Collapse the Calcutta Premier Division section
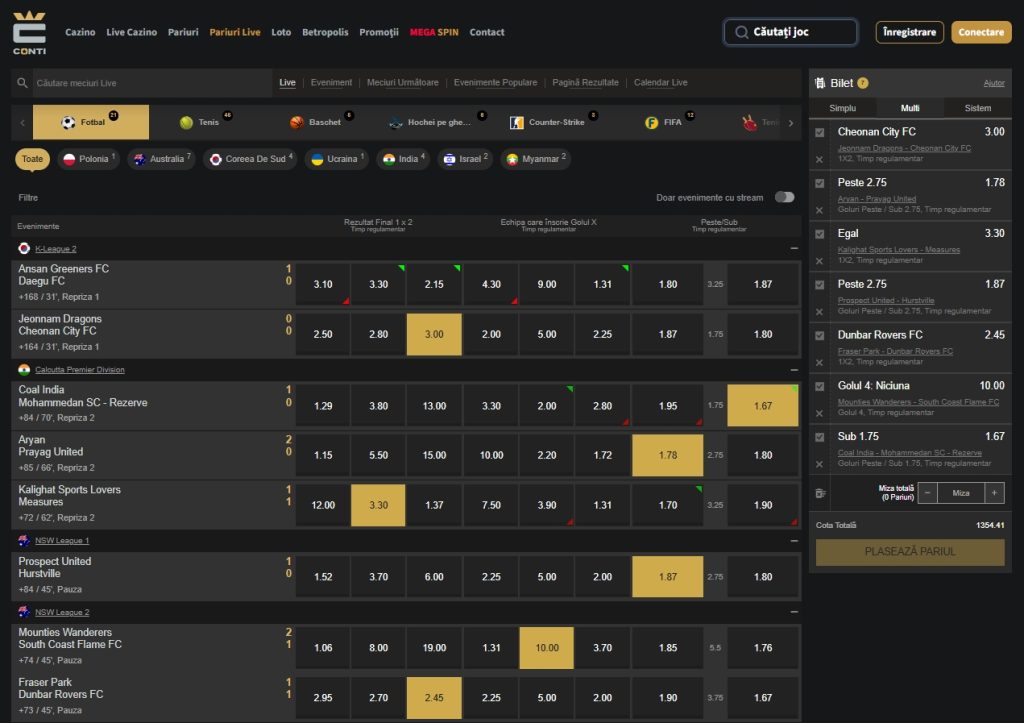1024x723 pixels. [x=793, y=370]
